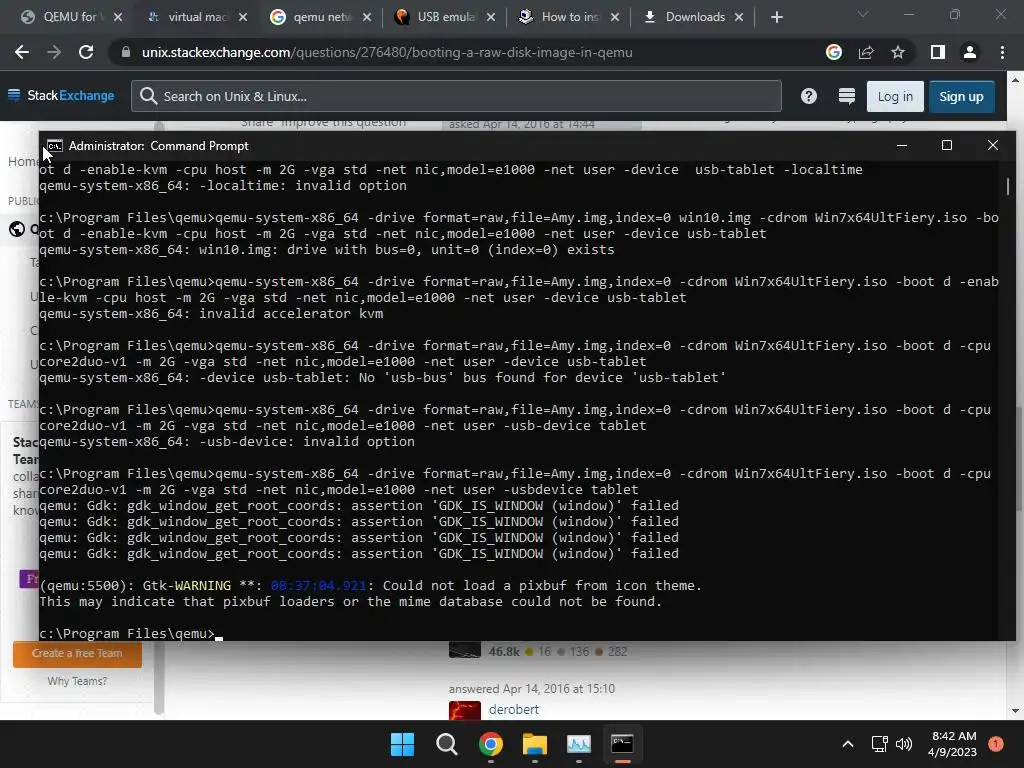The height and width of the screenshot is (768, 1024).
Task: Close the Downloads tab
Action: [739, 17]
